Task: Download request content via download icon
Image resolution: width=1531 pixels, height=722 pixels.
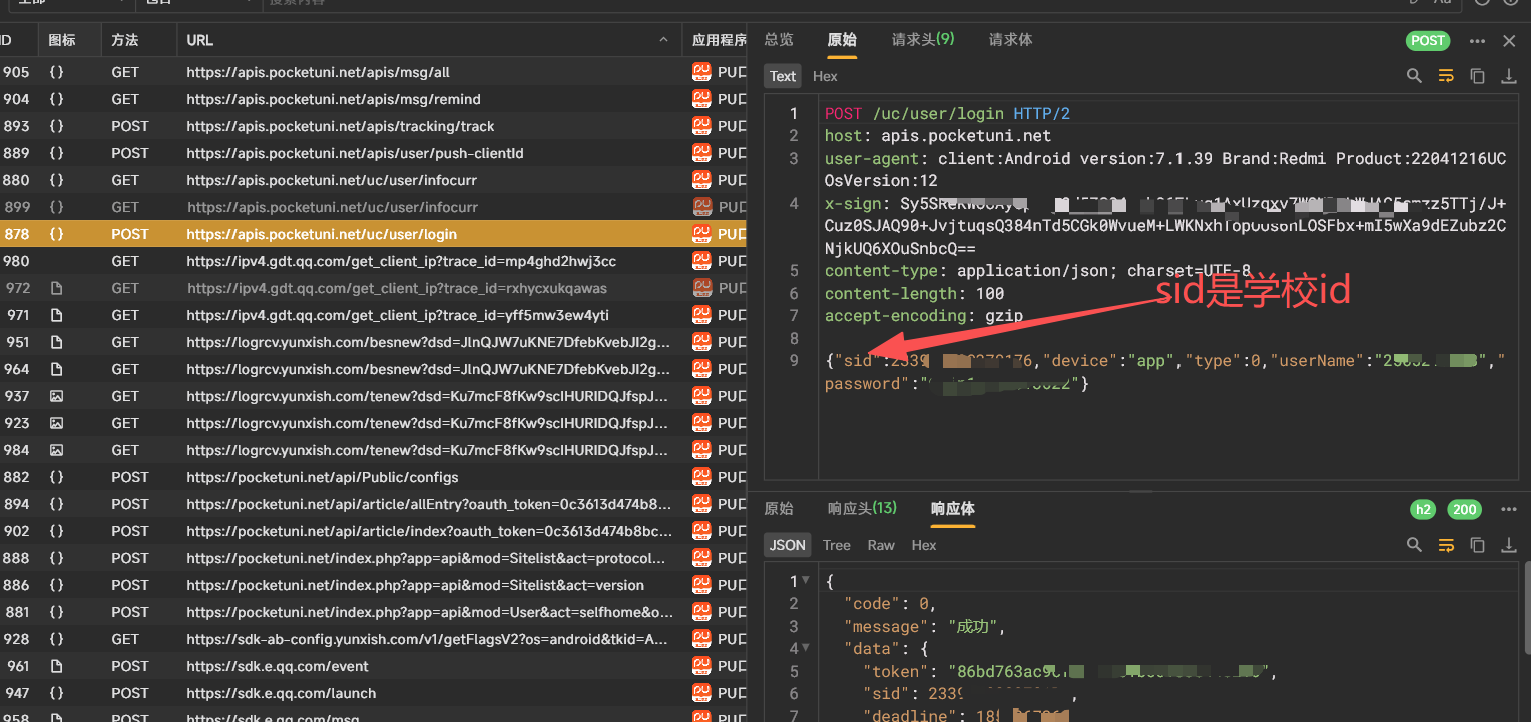Action: click(1508, 76)
